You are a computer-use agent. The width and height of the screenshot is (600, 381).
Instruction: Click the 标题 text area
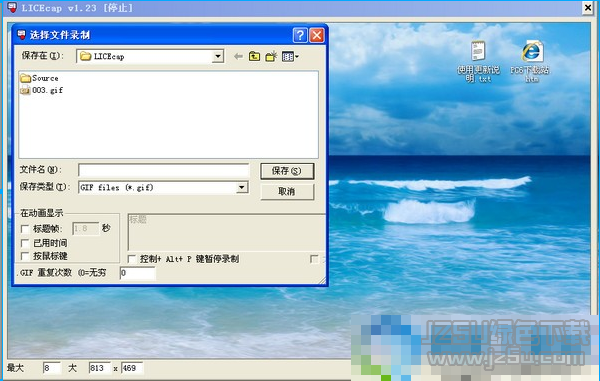[x=227, y=232]
